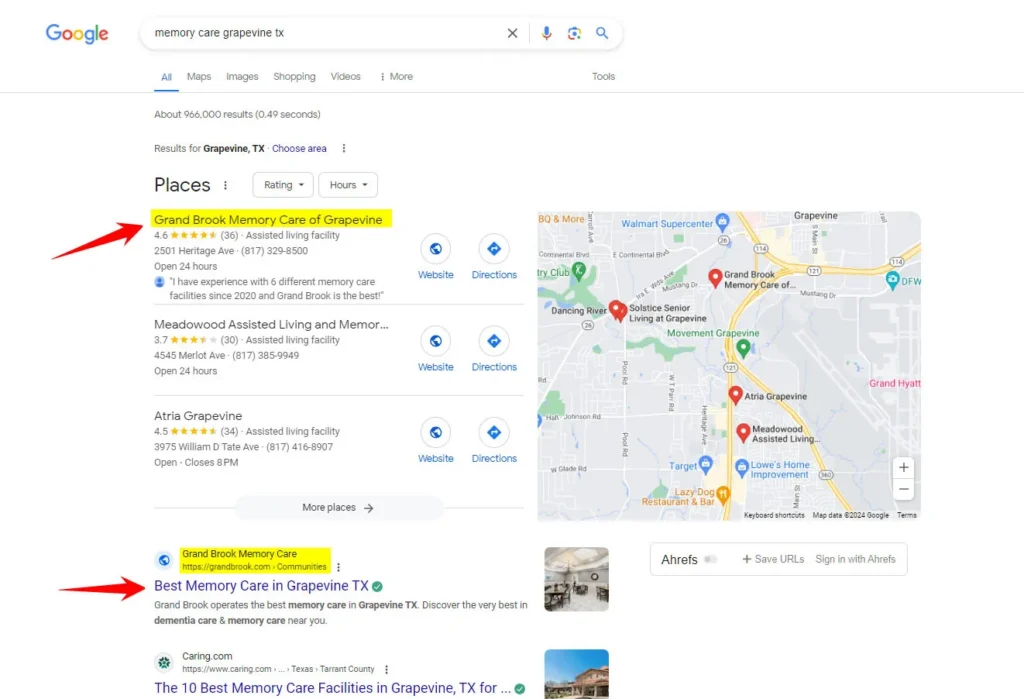Expand the Rating filter dropdown
The image size is (1024, 699).
click(x=284, y=185)
